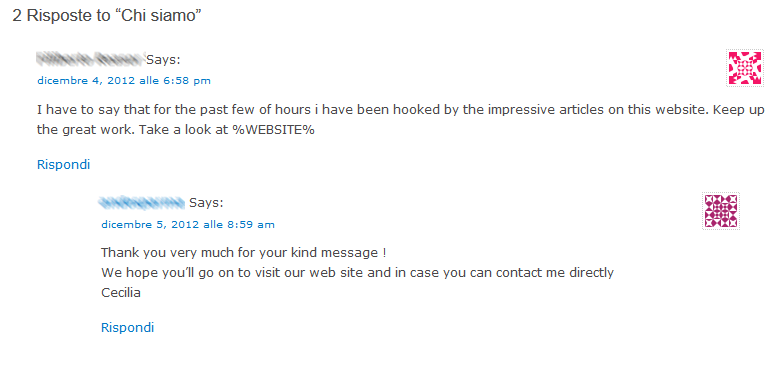
Task: Click Rispondi under the %WEBSITE% comment
Action: tap(63, 164)
